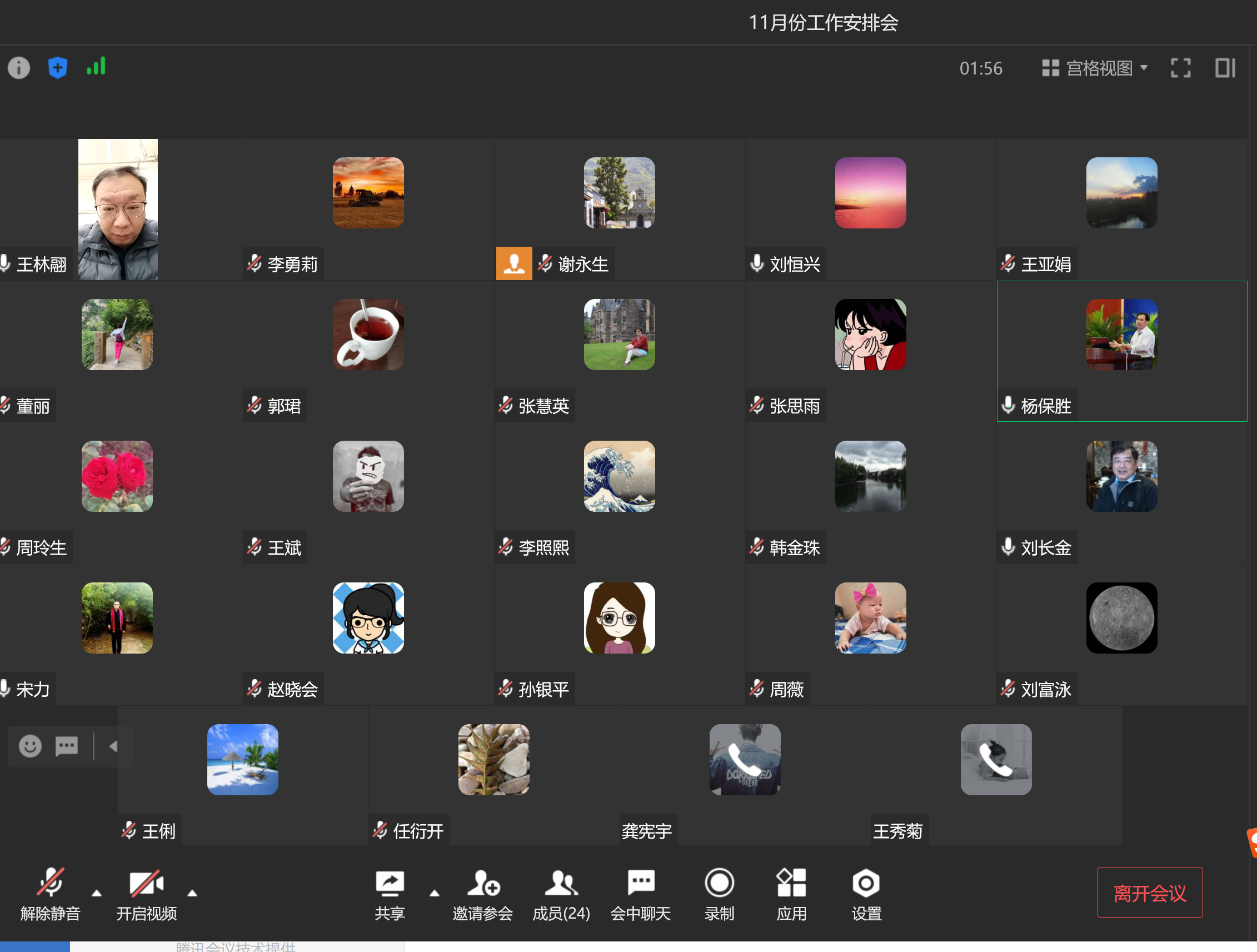Expand the audio options arrow beside 解除静音
This screenshot has width=1257, height=952.
[x=97, y=893]
